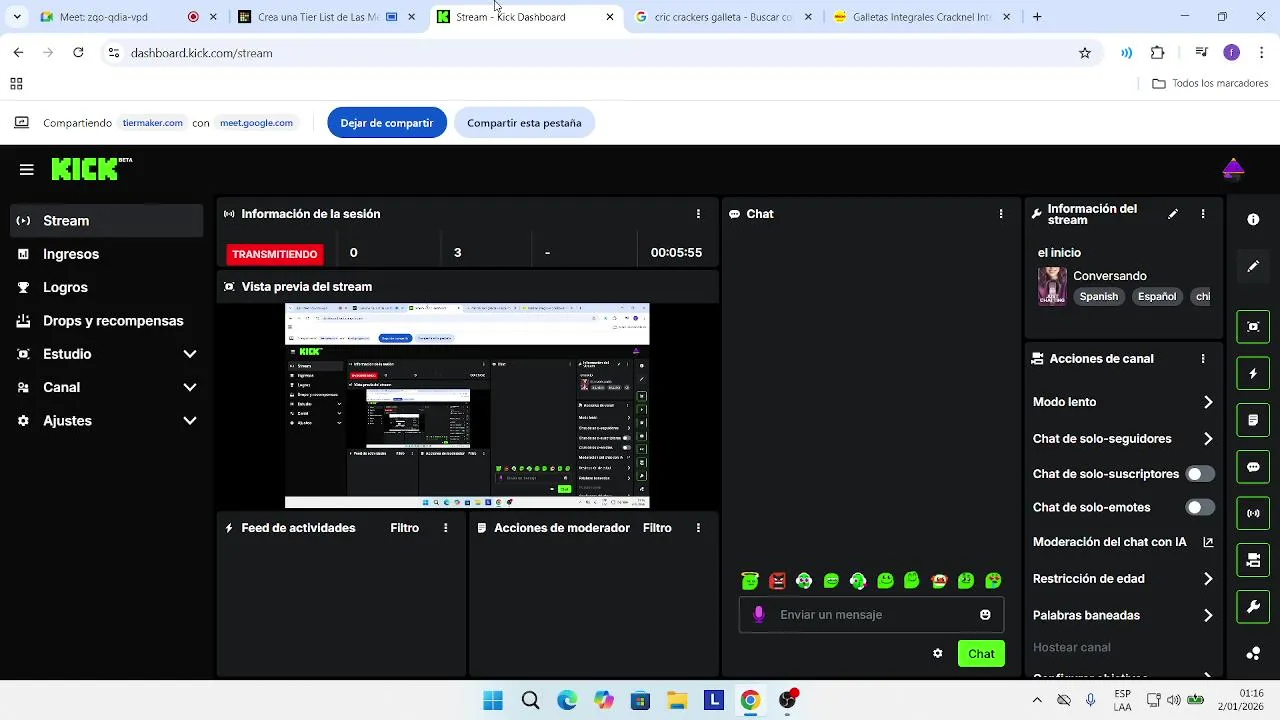Click the tiermaker.com link in share bar

pos(153,123)
